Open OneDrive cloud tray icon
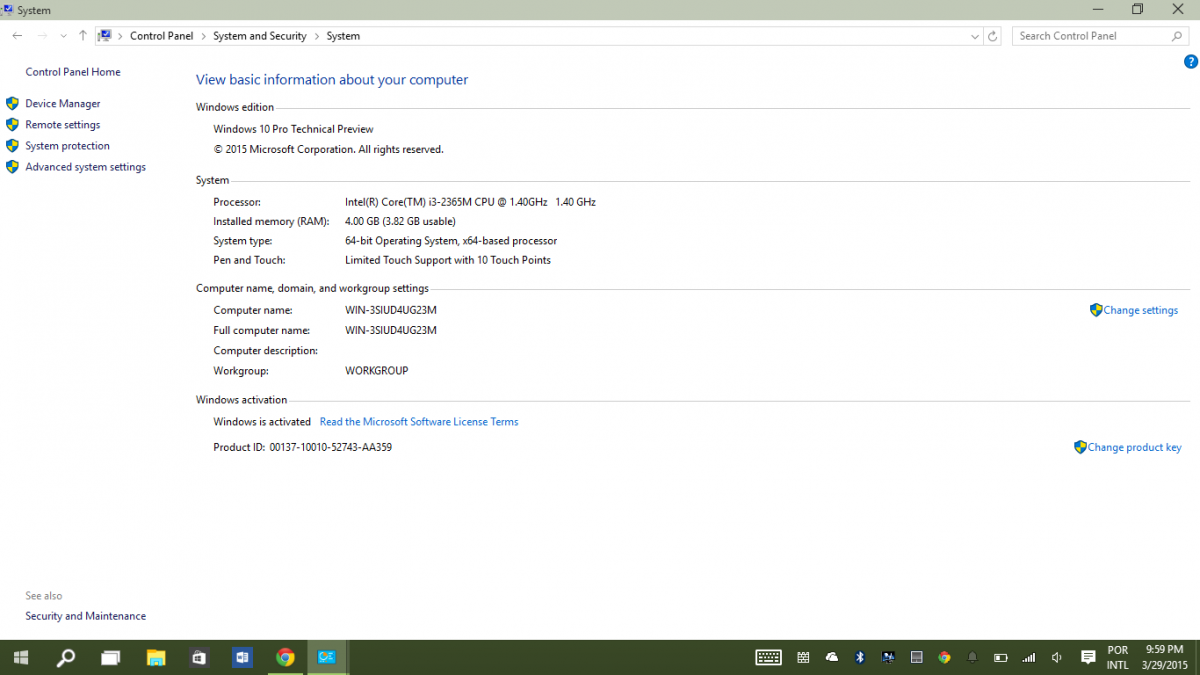 pos(832,657)
